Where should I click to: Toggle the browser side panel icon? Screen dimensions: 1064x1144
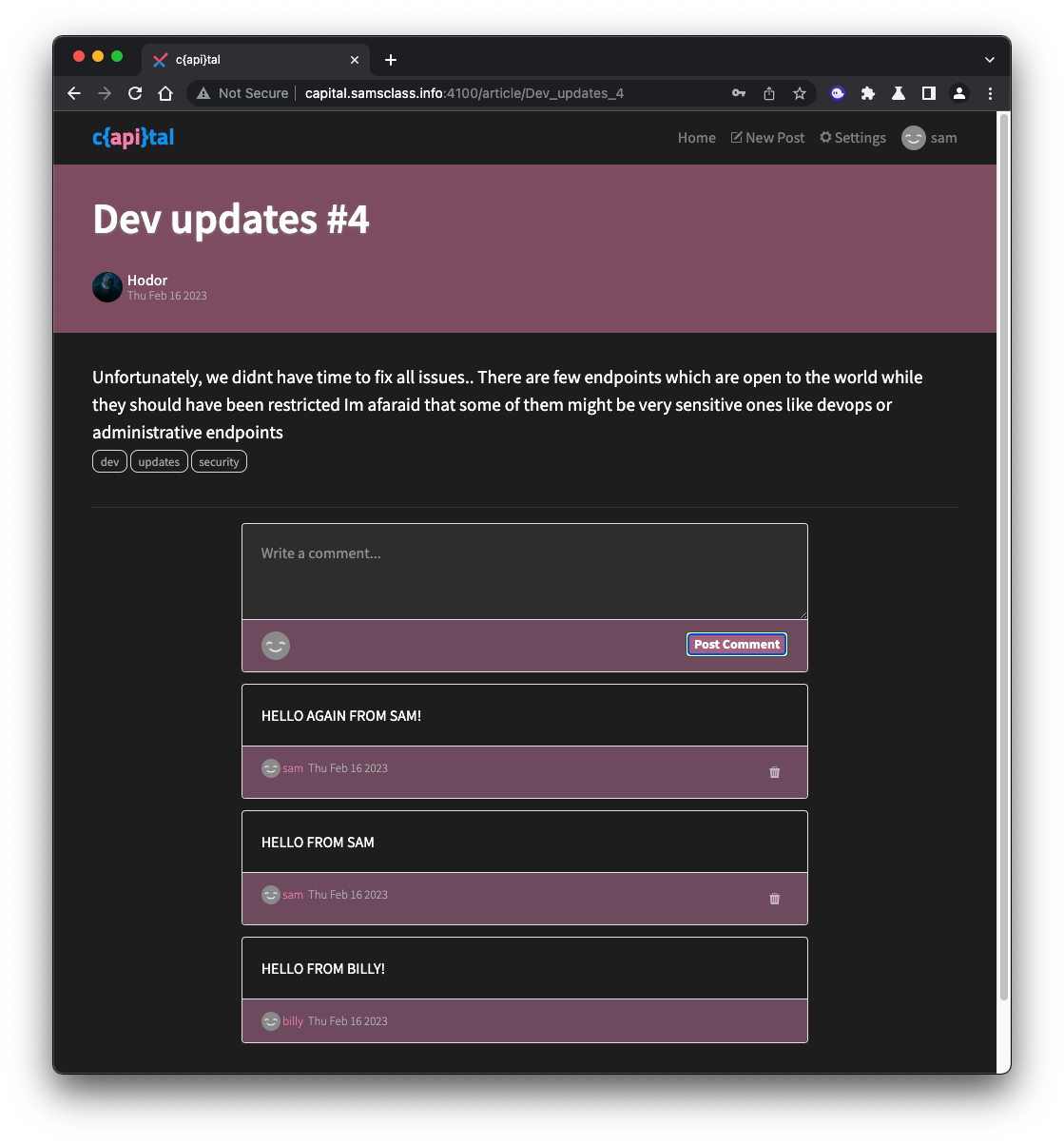pos(929,93)
